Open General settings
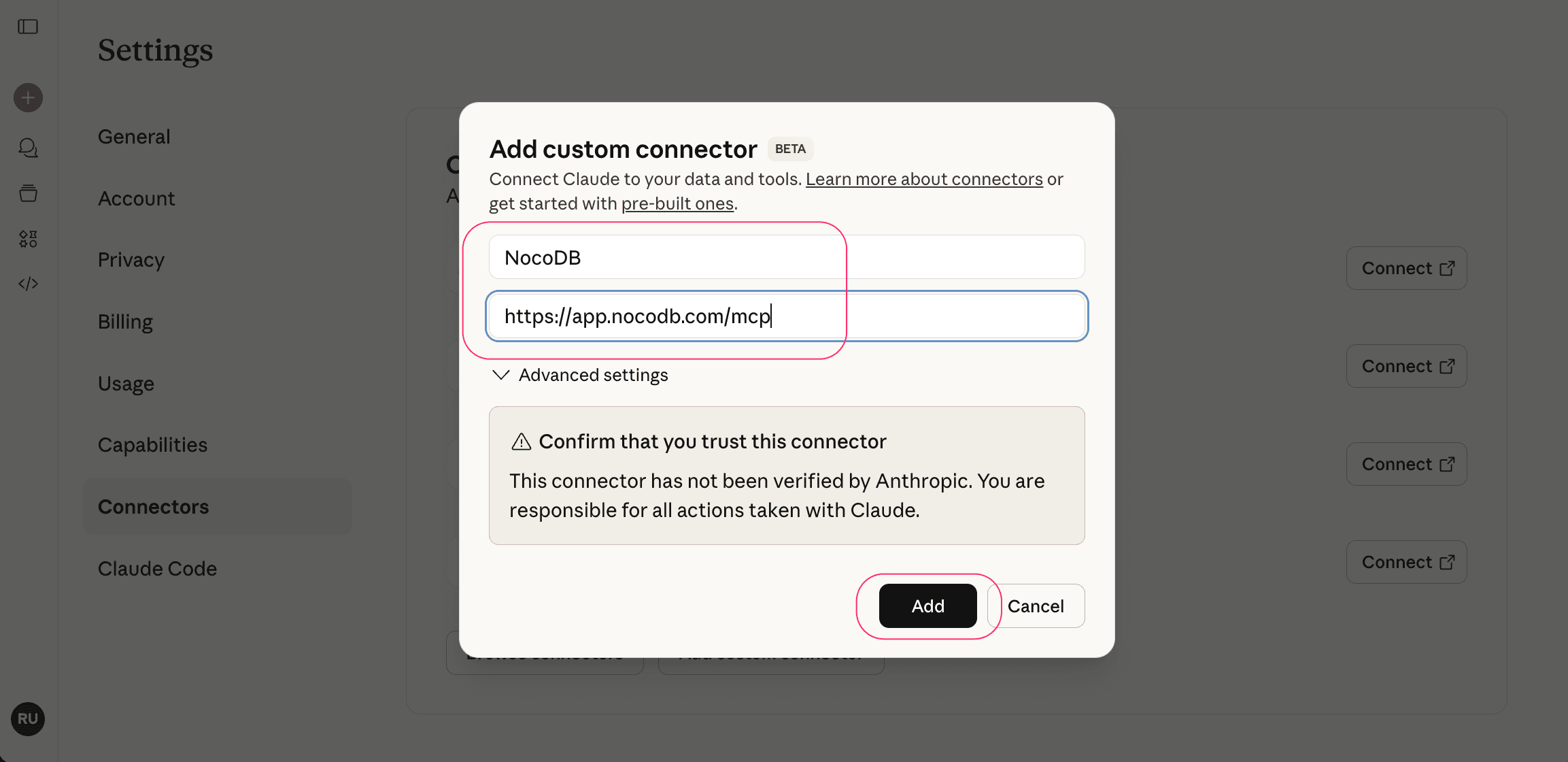The width and height of the screenshot is (1568, 762). coord(133,136)
